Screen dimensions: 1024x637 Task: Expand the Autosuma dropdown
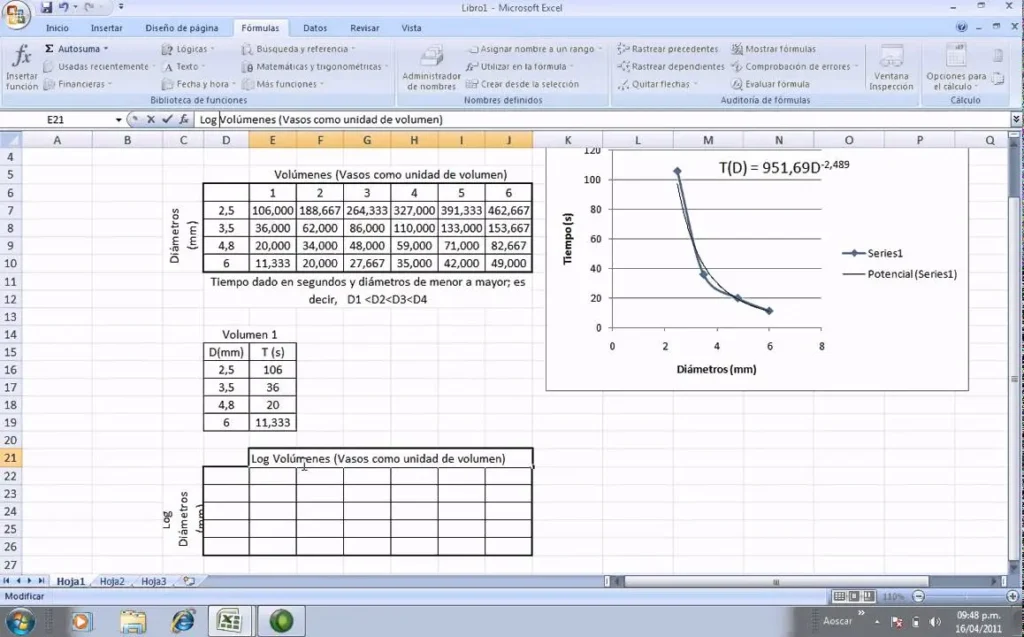pyautogui.click(x=105, y=49)
